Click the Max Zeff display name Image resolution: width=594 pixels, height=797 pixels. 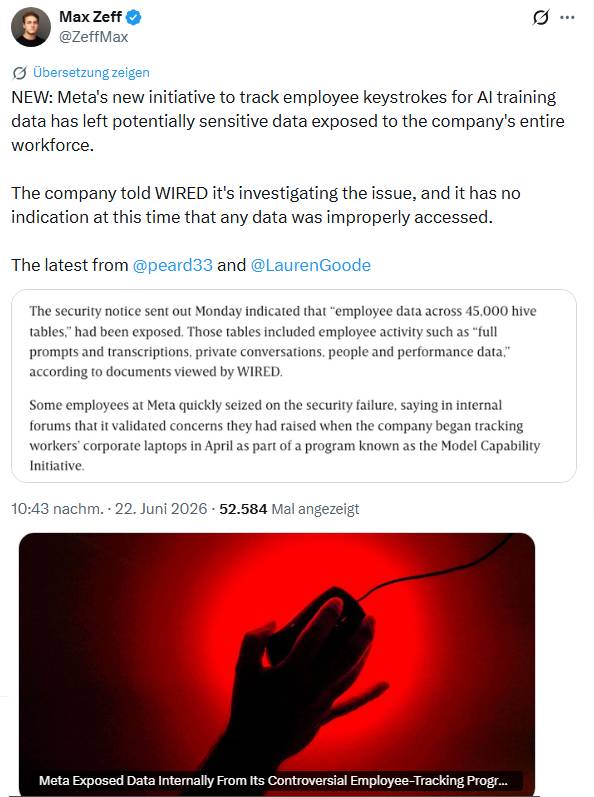90,17
